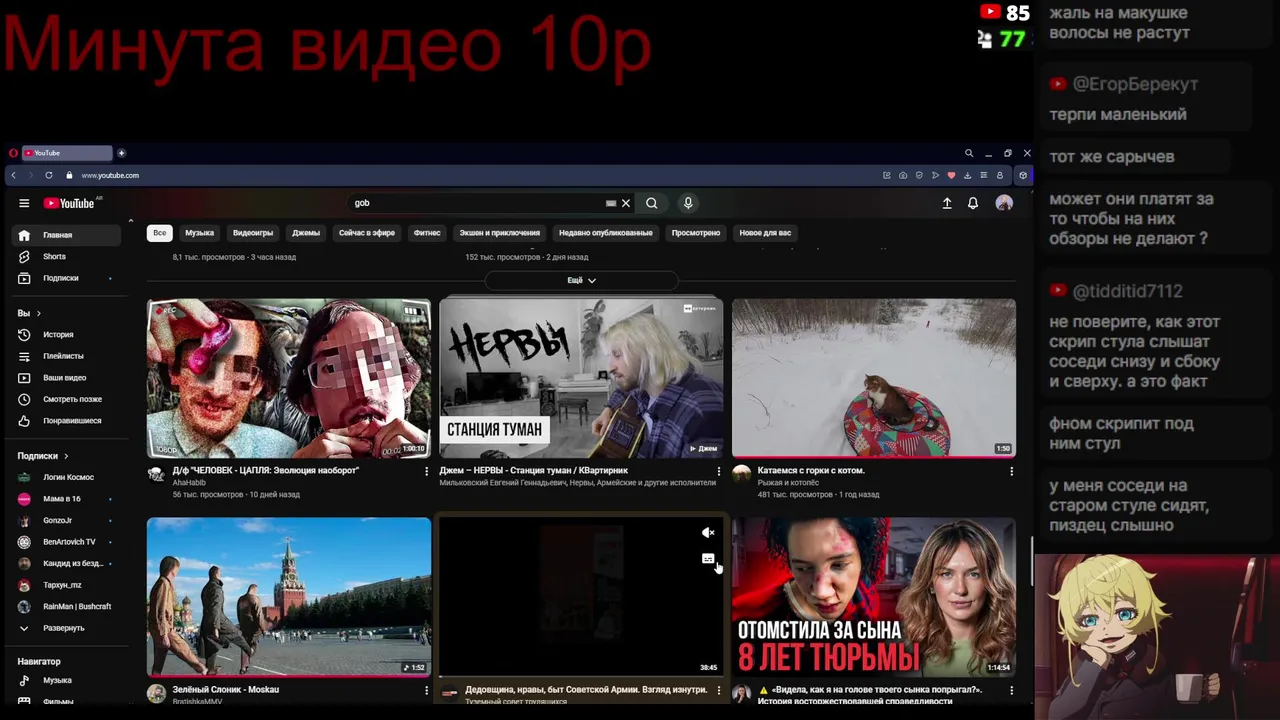Expand the Подписки section header
Image resolution: width=1280 pixels, height=720 pixels.
(43, 456)
